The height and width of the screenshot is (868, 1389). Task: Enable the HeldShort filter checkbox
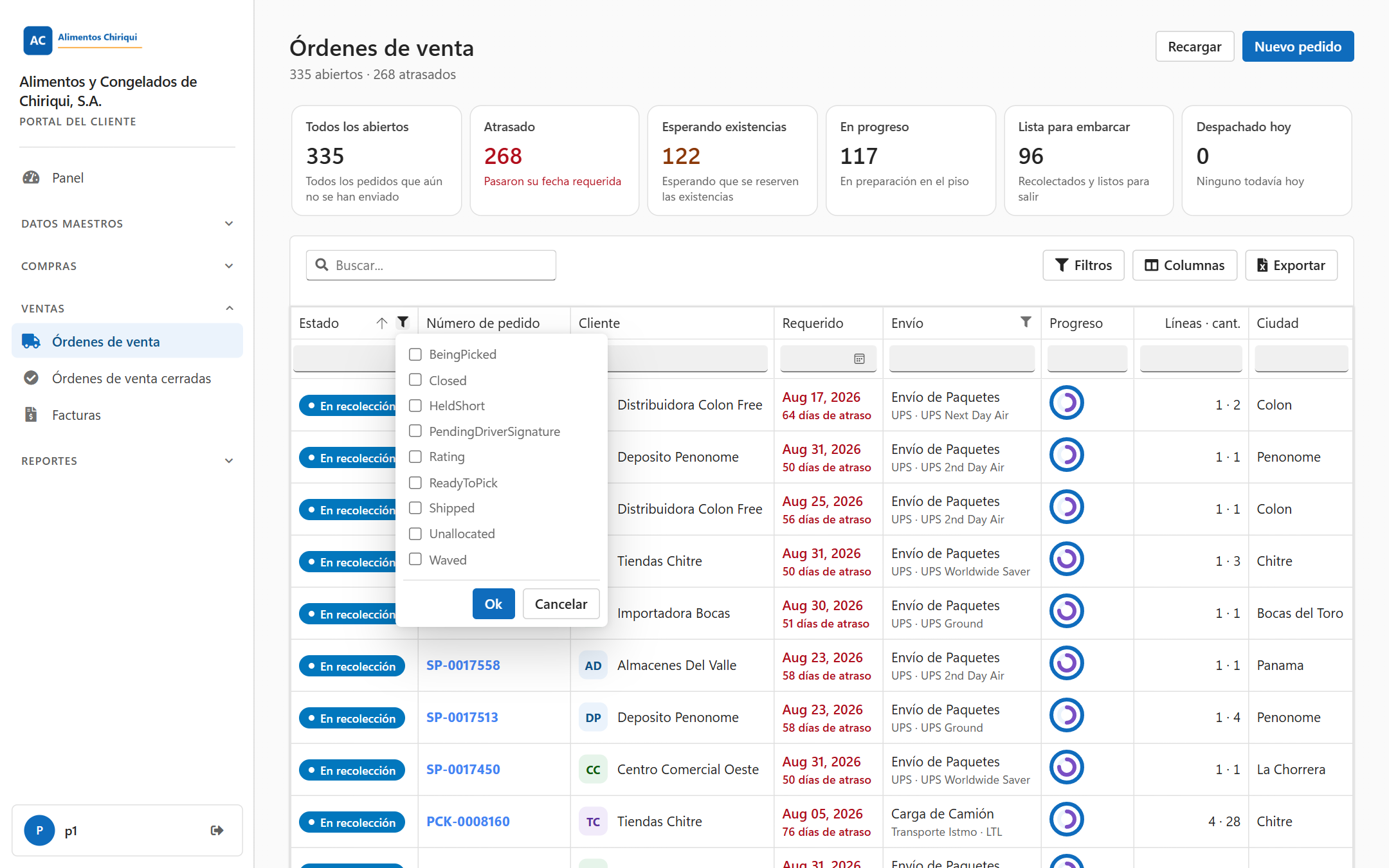tap(415, 406)
